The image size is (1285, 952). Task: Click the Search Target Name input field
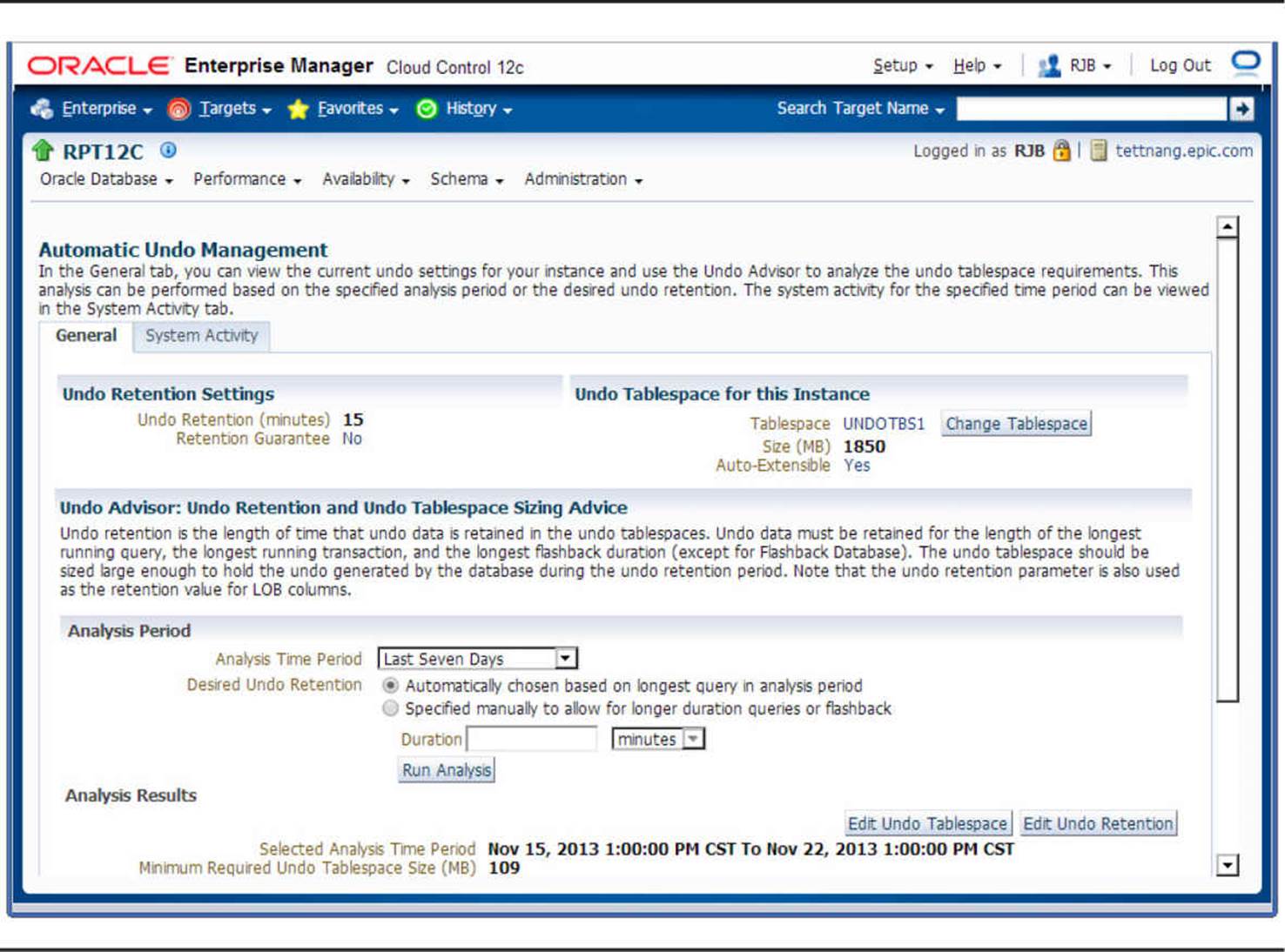tap(1091, 109)
